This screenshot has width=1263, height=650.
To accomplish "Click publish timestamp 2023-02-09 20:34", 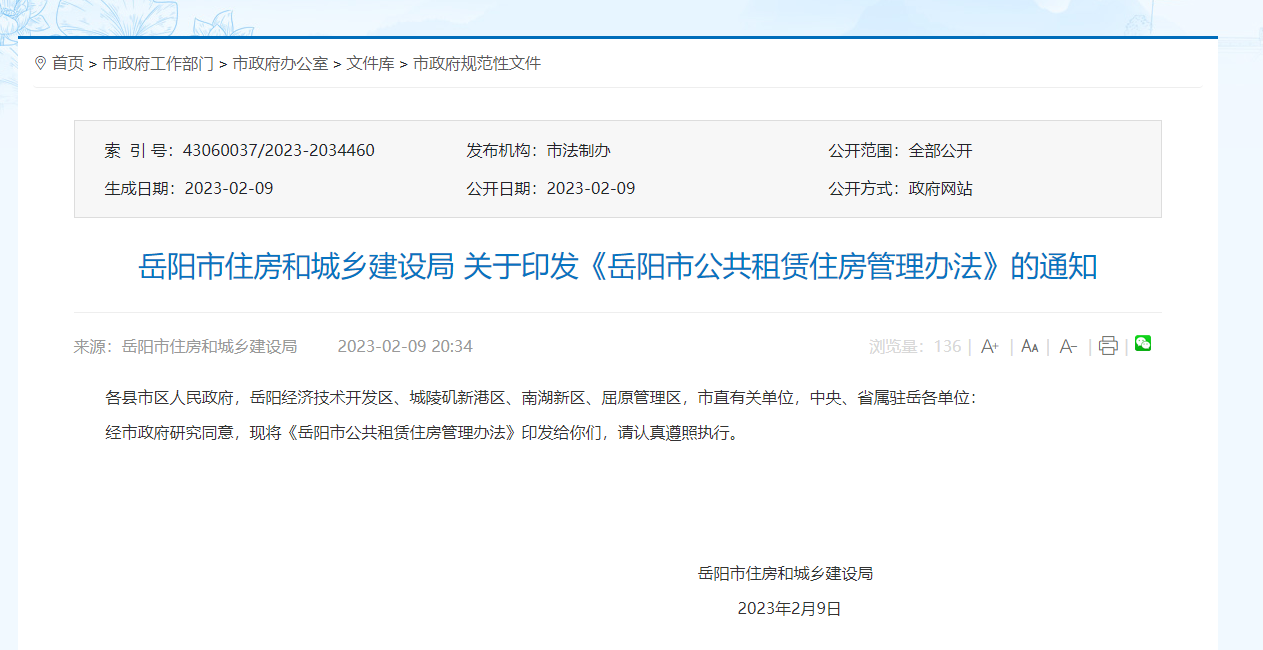I will click(405, 346).
